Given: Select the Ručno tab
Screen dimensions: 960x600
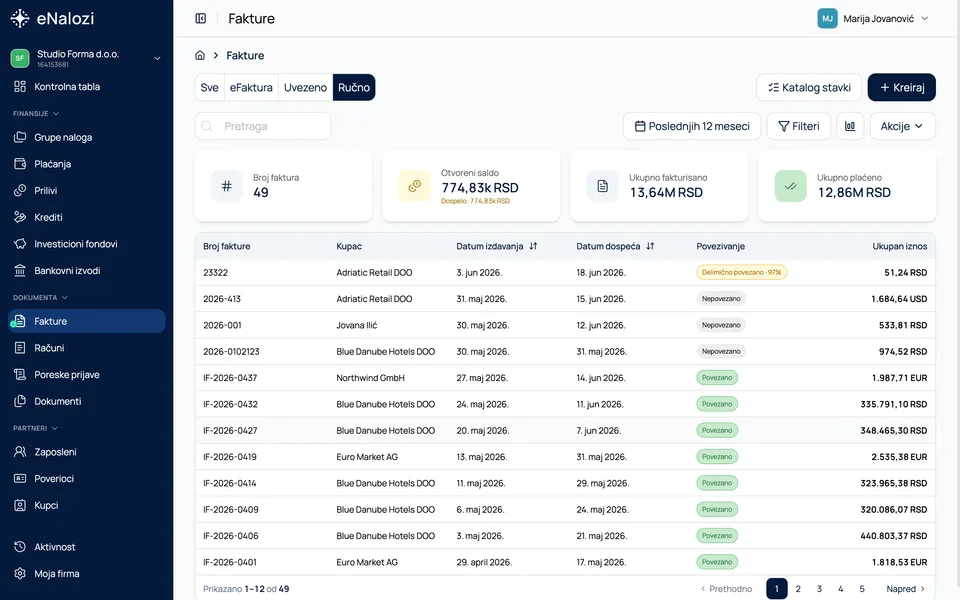Looking at the screenshot, I should [354, 88].
